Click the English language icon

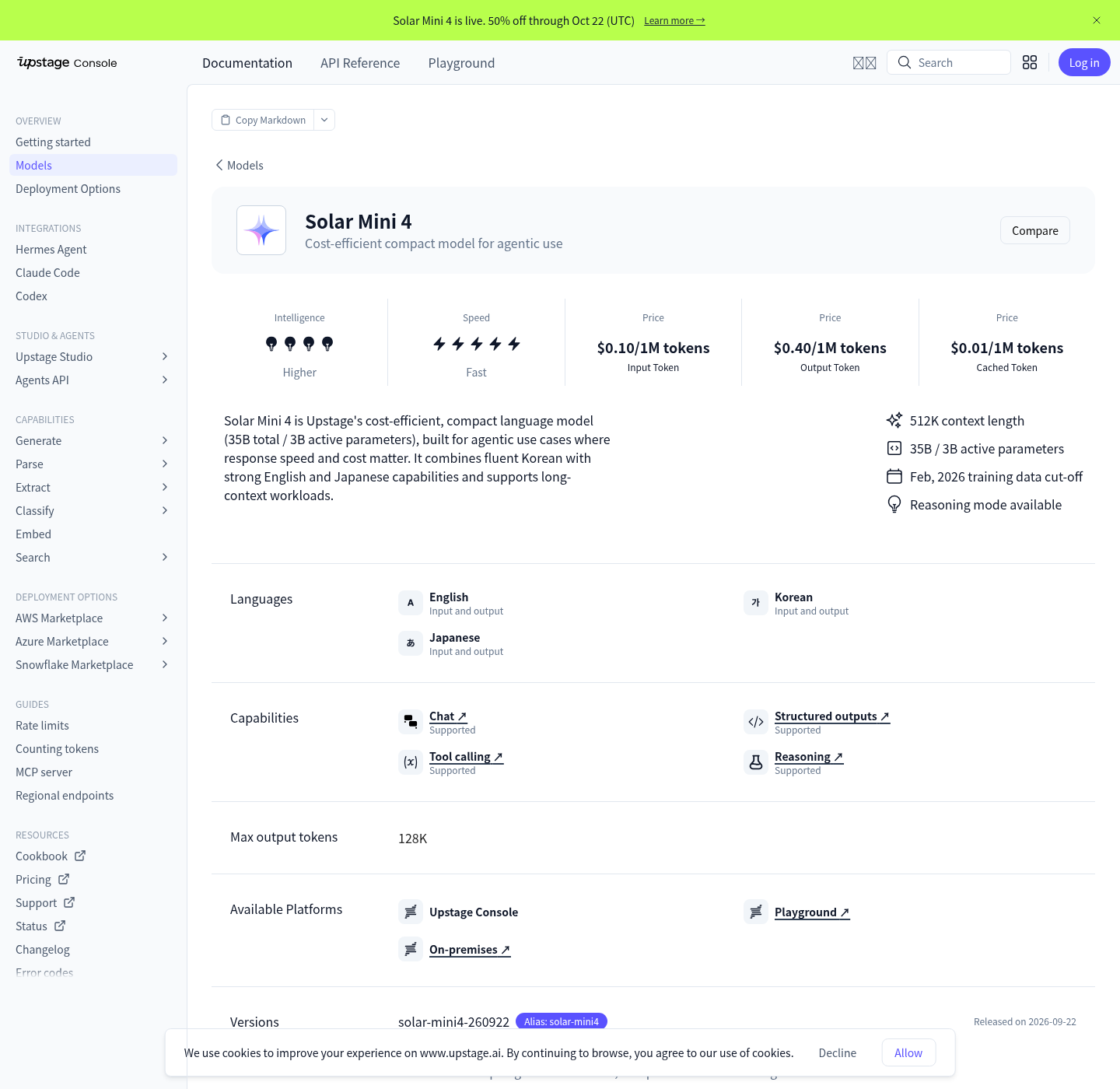point(411,603)
